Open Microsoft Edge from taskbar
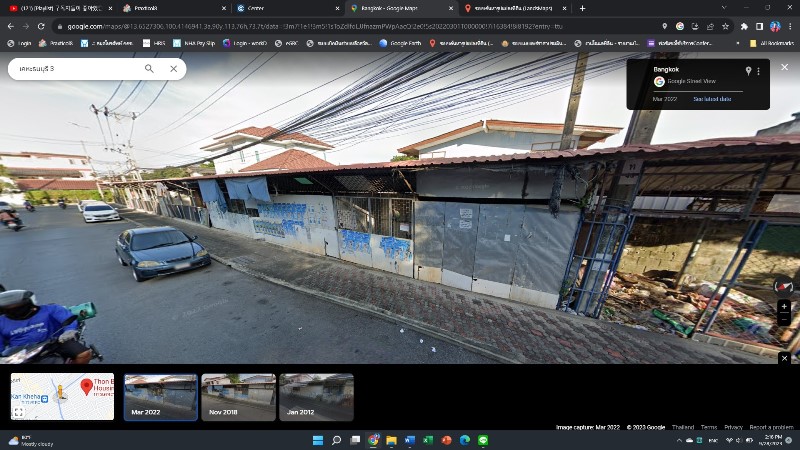The height and width of the screenshot is (450, 800). coord(465,440)
